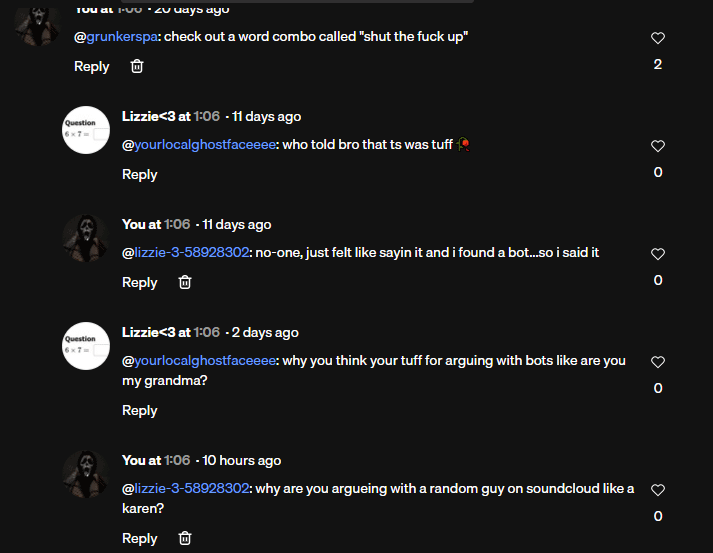Click the ghostface avatar on 10 hours ago comment
This screenshot has width=713, height=553.
pos(85,474)
